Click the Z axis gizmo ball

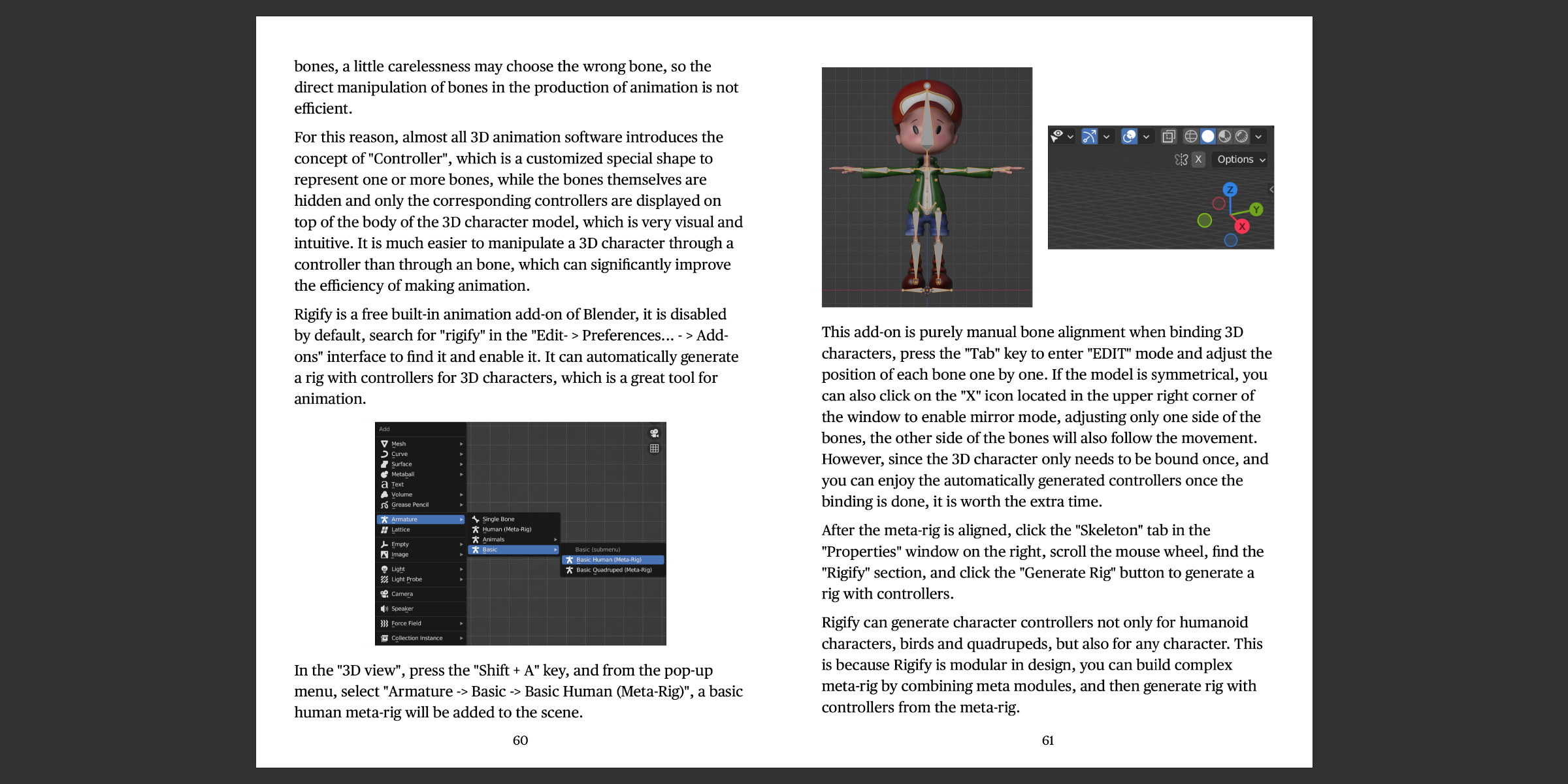1230,189
